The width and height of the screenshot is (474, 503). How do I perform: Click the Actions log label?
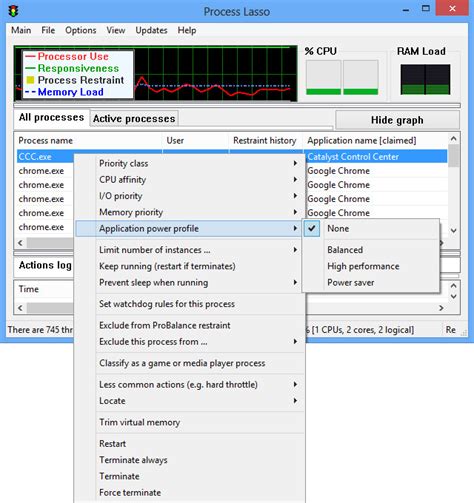(45, 265)
